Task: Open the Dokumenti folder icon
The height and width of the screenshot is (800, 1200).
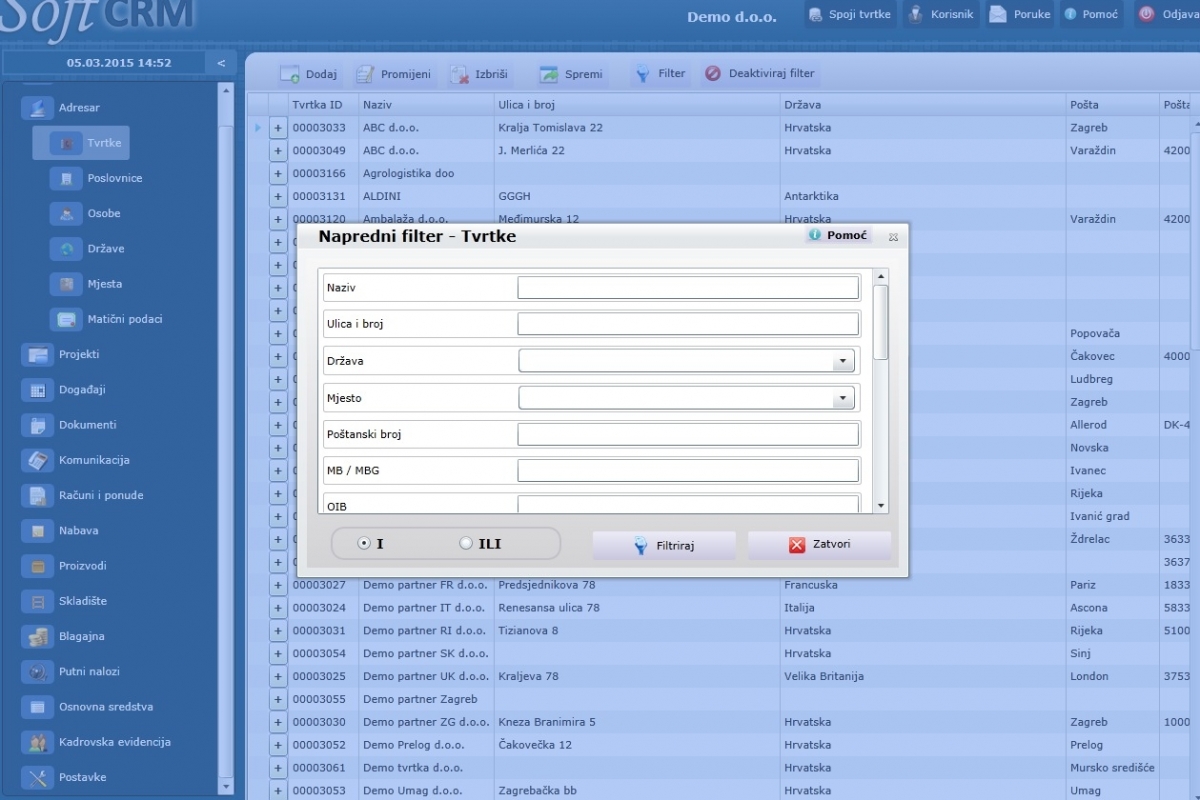Action: (x=38, y=425)
